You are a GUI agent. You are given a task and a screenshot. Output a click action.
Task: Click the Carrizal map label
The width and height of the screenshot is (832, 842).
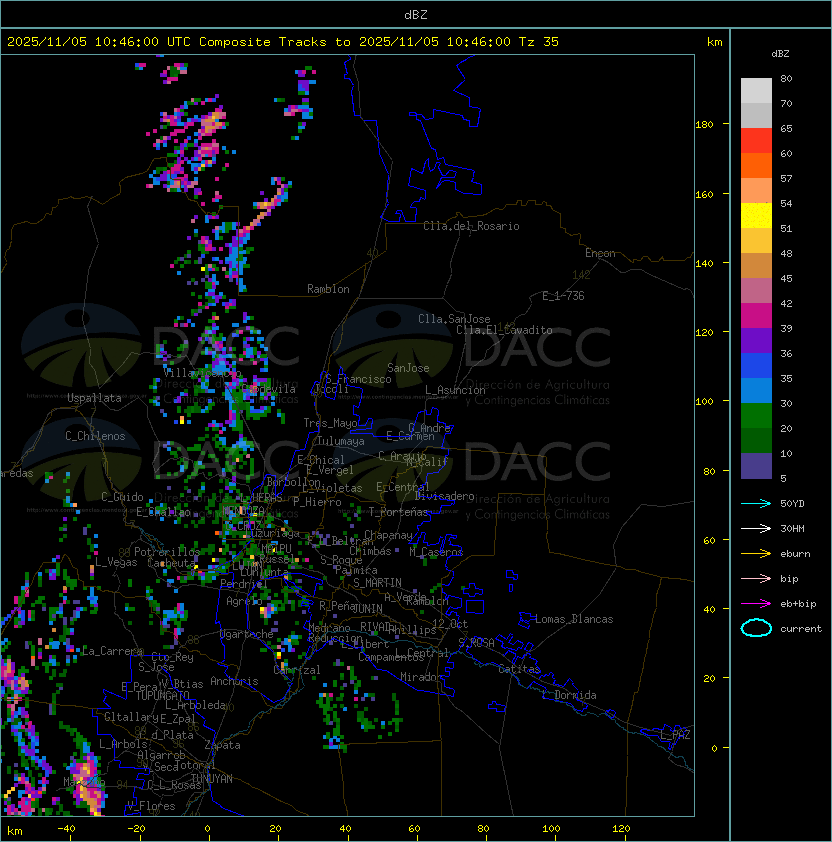[297, 670]
